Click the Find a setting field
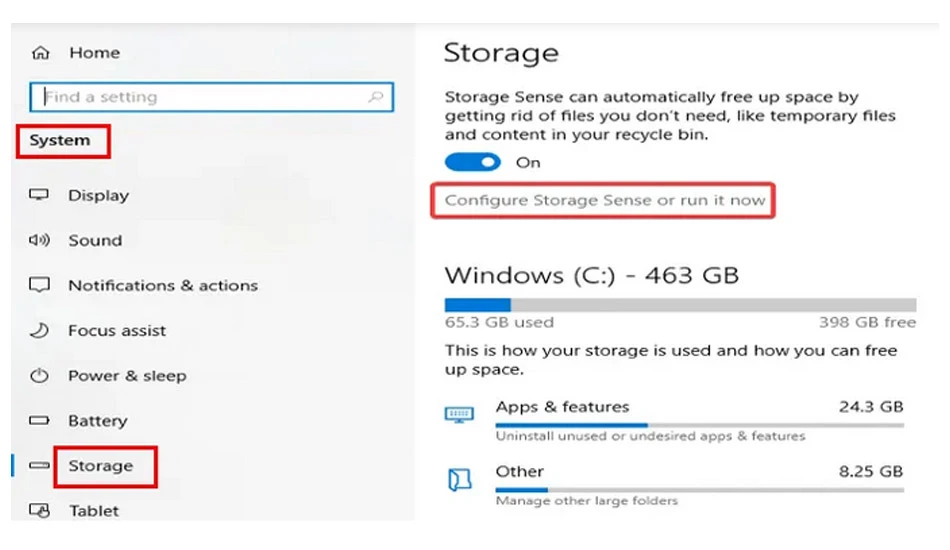Image resolution: width=950 pixels, height=550 pixels. pyautogui.click(x=211, y=97)
